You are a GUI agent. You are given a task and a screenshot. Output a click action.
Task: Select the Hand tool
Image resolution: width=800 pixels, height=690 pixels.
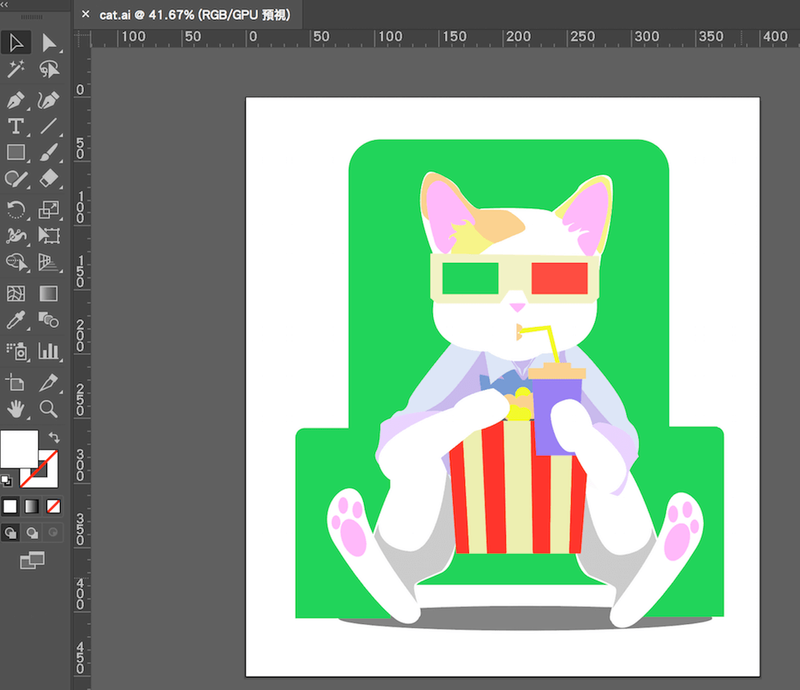[x=16, y=408]
